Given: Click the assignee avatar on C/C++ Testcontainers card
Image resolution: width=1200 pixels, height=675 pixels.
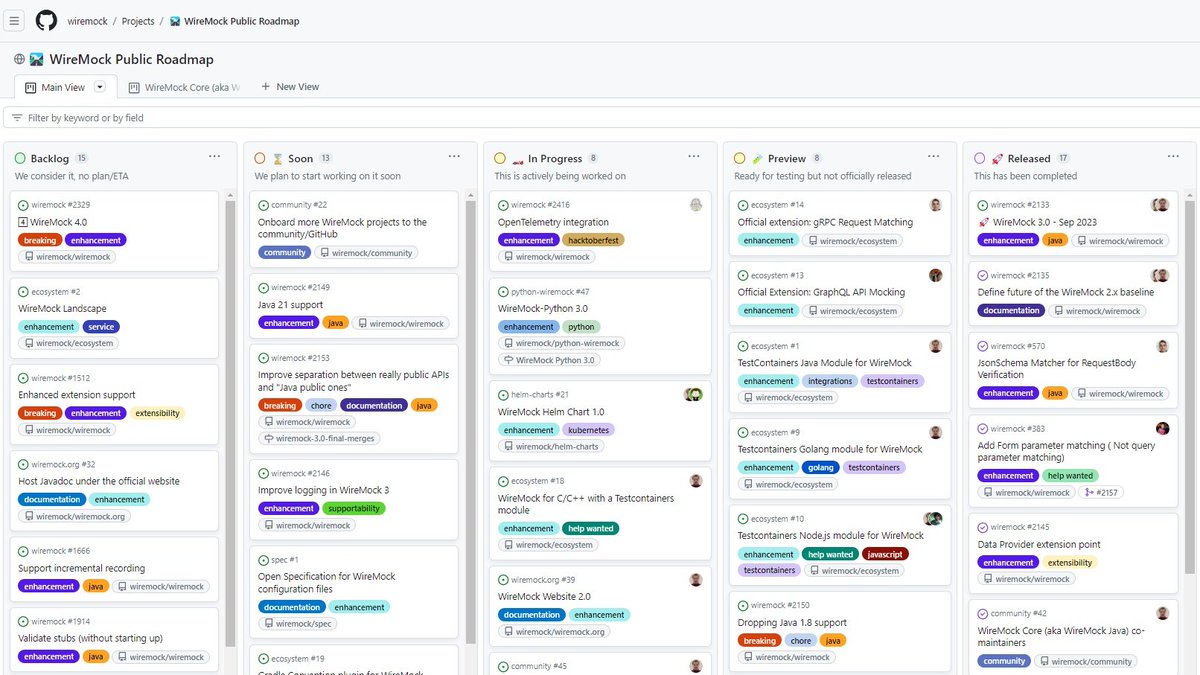Looking at the screenshot, I should (x=696, y=481).
